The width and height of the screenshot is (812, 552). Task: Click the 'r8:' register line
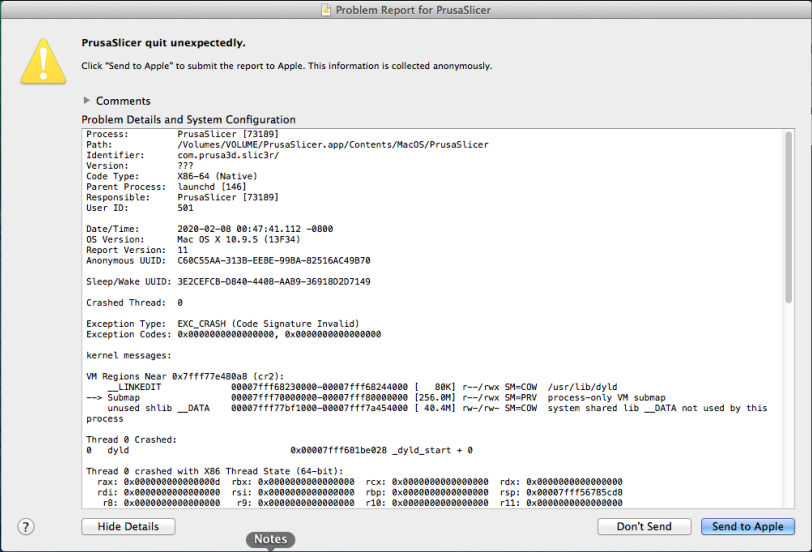362,503
